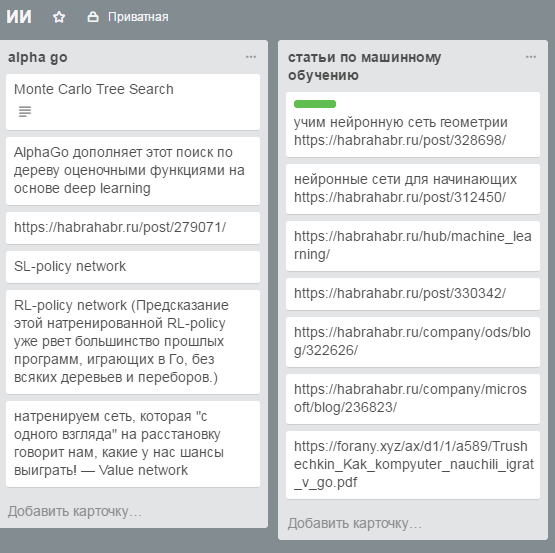Add a card to the статьи list
This screenshot has width=555, height=553.
click(354, 523)
